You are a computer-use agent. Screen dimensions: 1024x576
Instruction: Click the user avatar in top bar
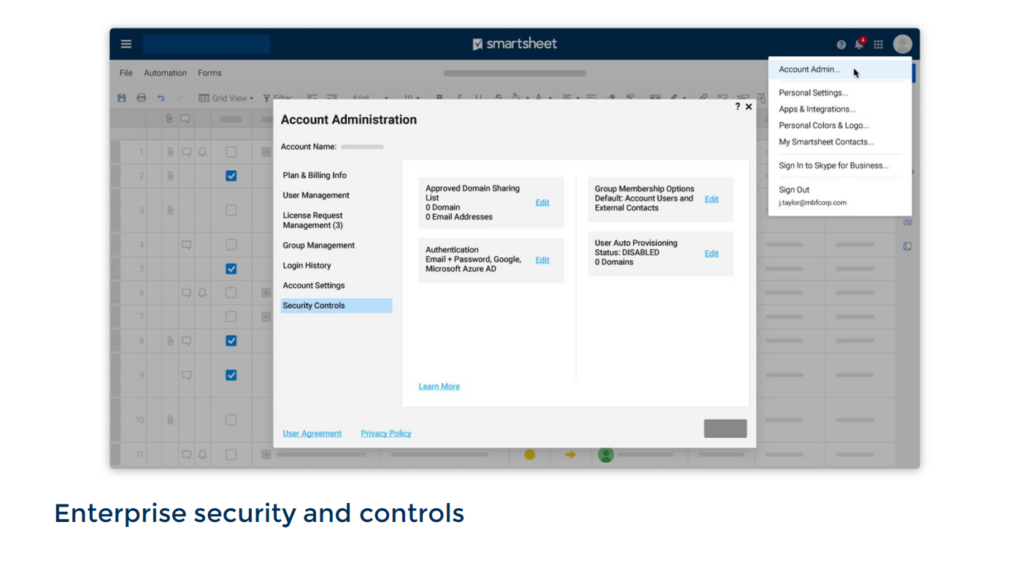coord(903,44)
